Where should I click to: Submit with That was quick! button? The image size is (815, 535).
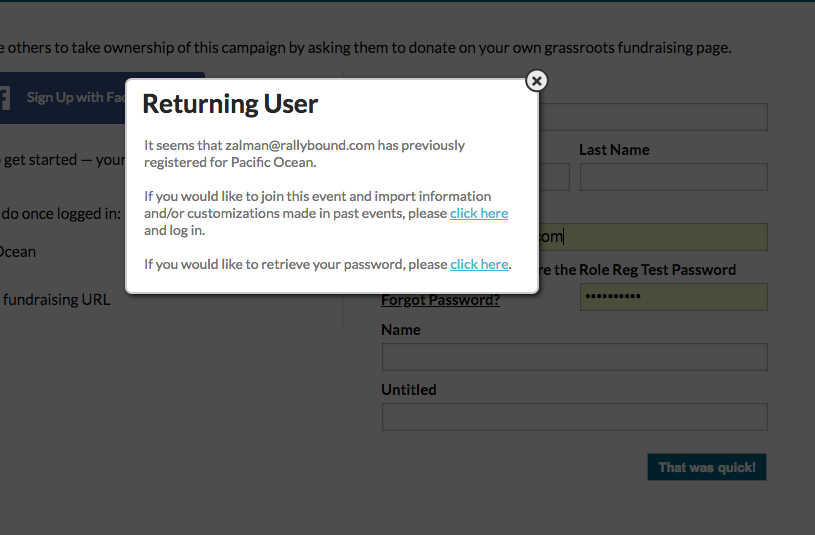click(x=707, y=467)
